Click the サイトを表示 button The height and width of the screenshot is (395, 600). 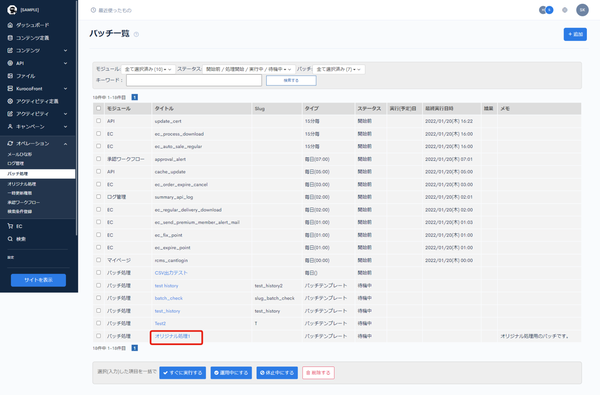coord(38,280)
